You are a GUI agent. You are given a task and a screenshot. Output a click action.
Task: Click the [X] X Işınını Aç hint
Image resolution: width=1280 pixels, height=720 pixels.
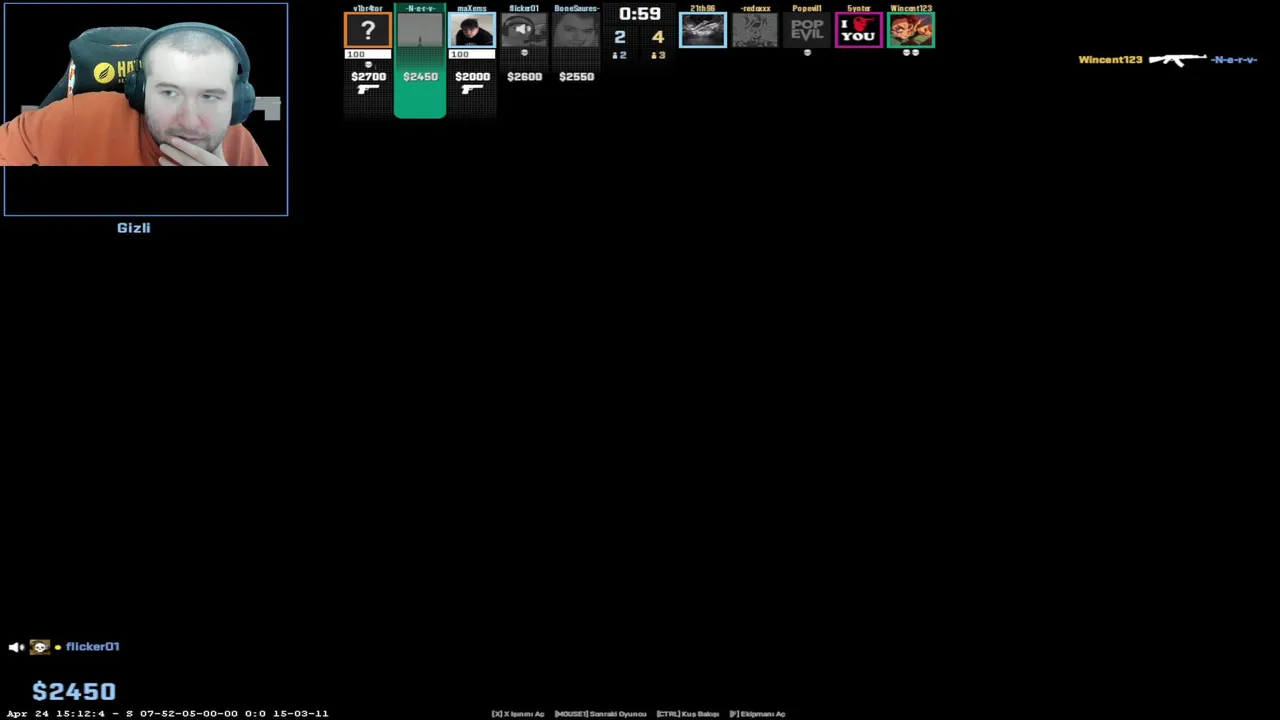click(x=518, y=714)
